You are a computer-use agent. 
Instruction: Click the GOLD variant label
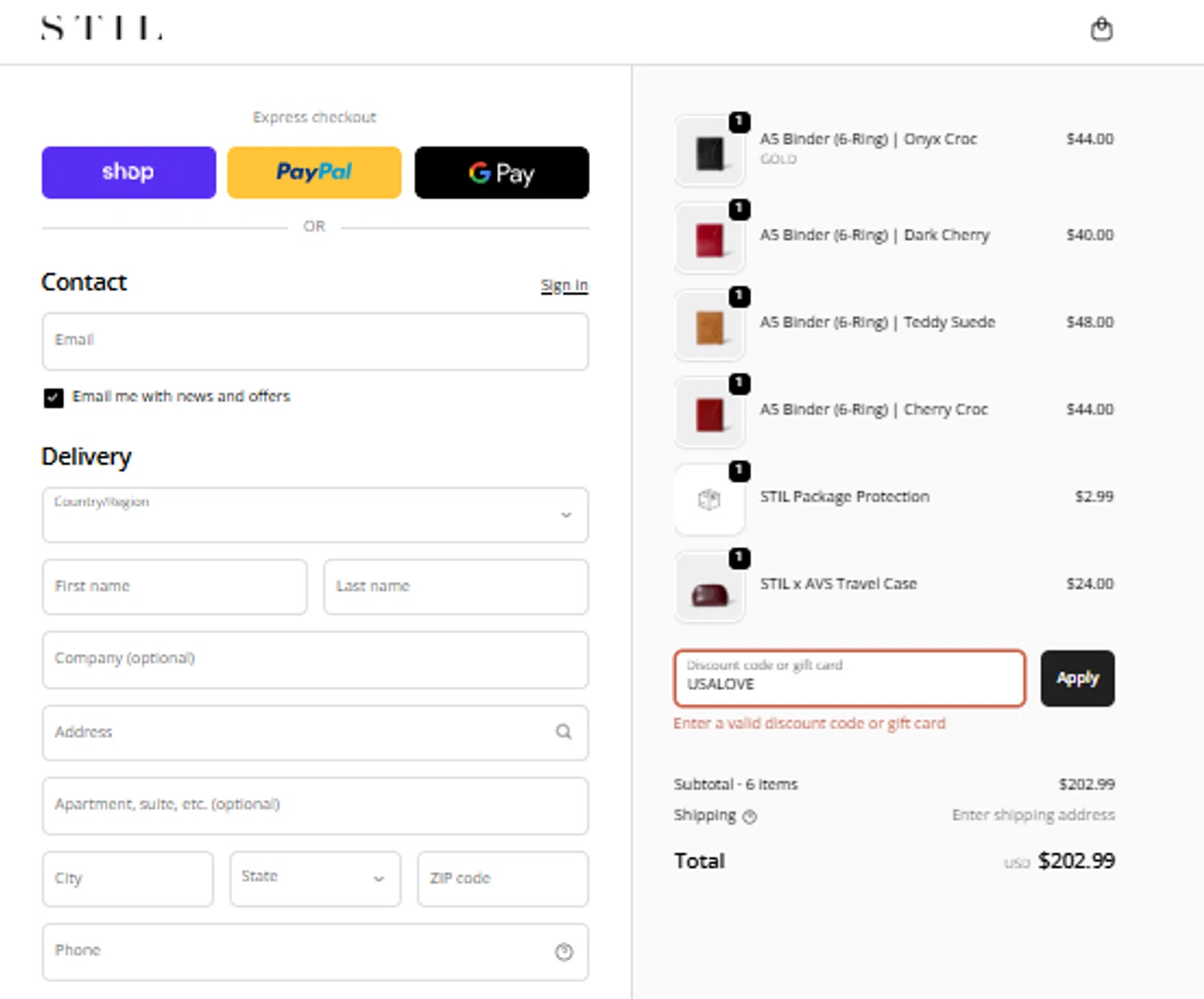pos(778,159)
